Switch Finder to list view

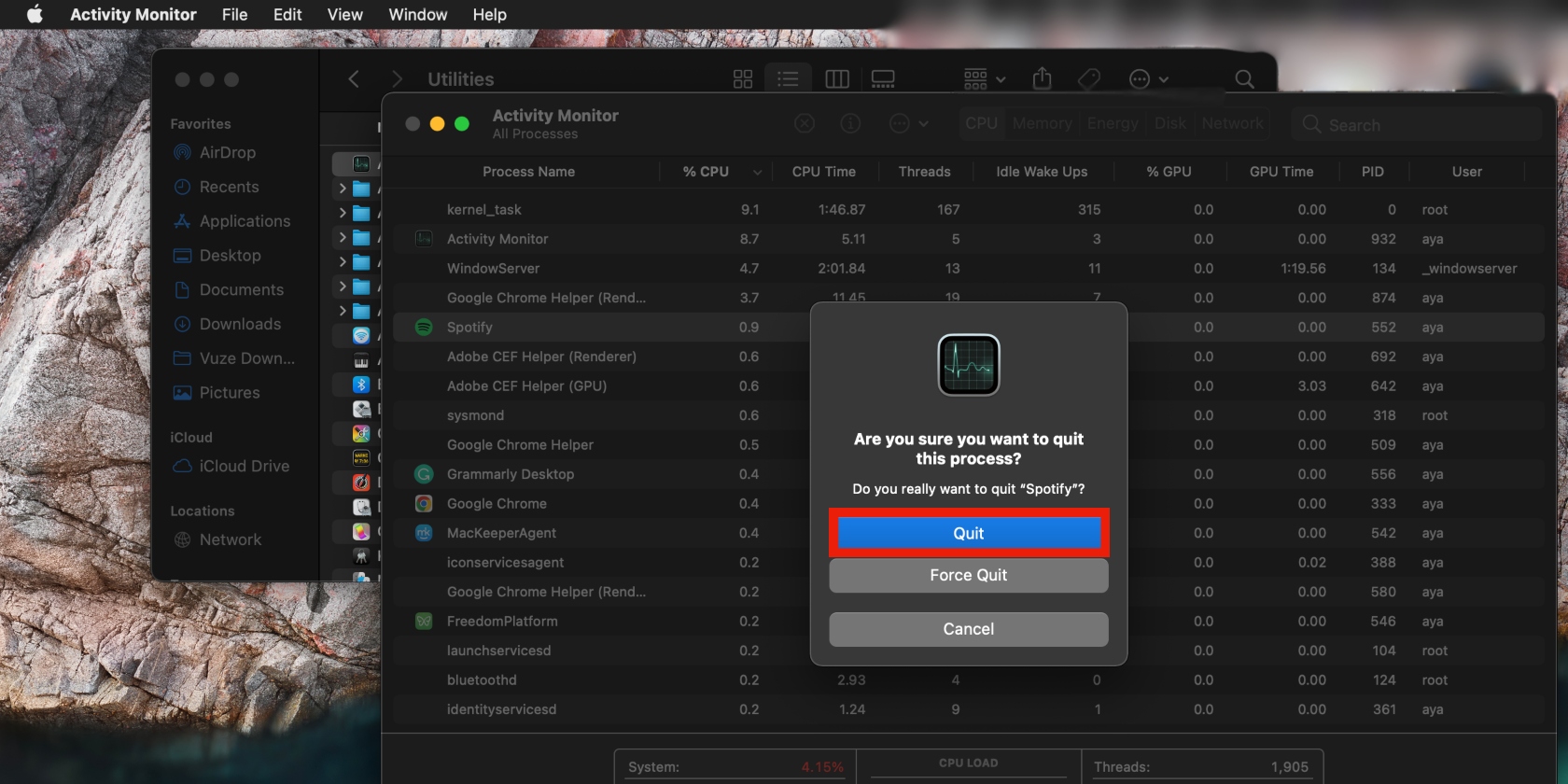point(788,79)
